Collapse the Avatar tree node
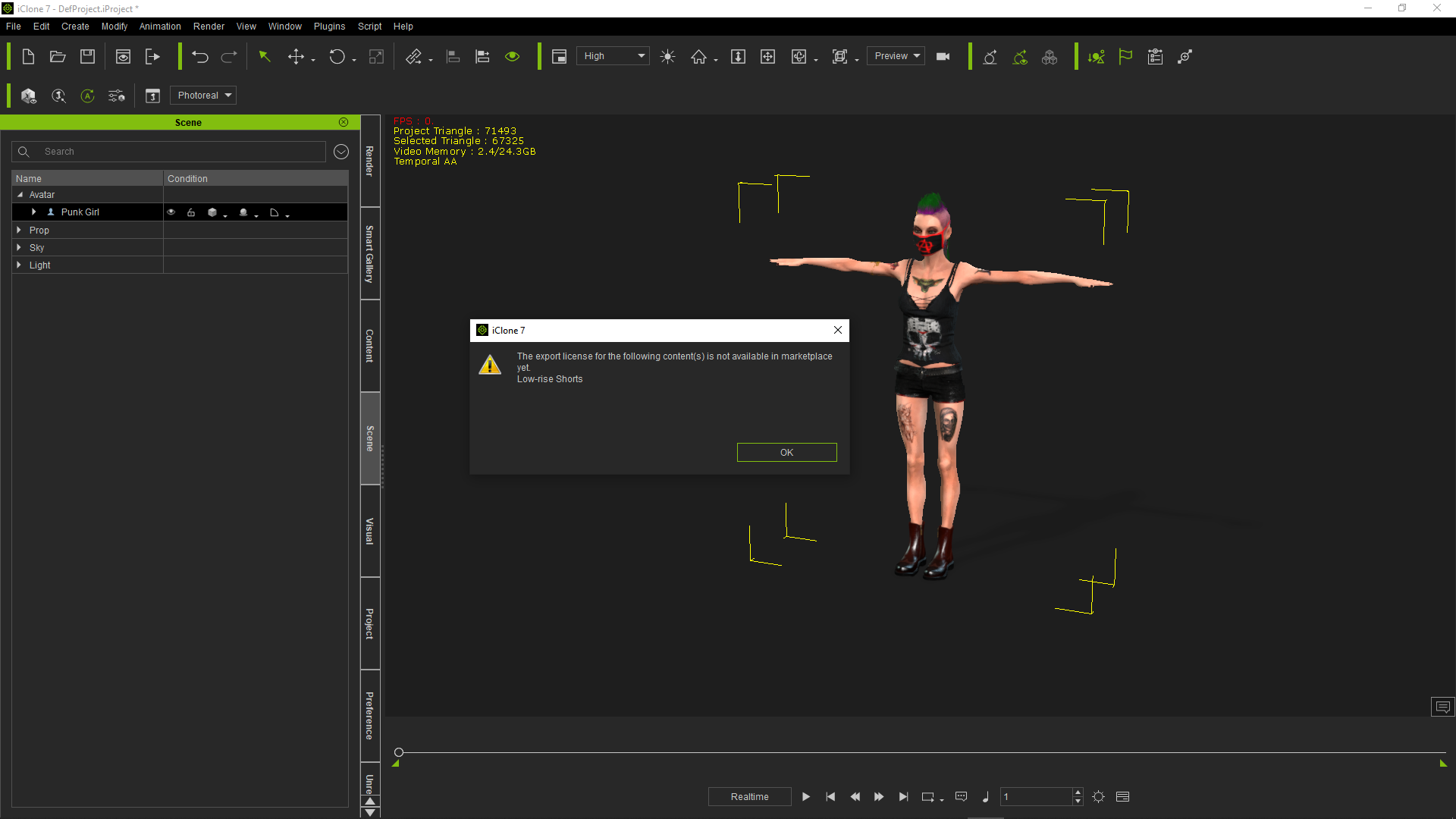 (20, 195)
